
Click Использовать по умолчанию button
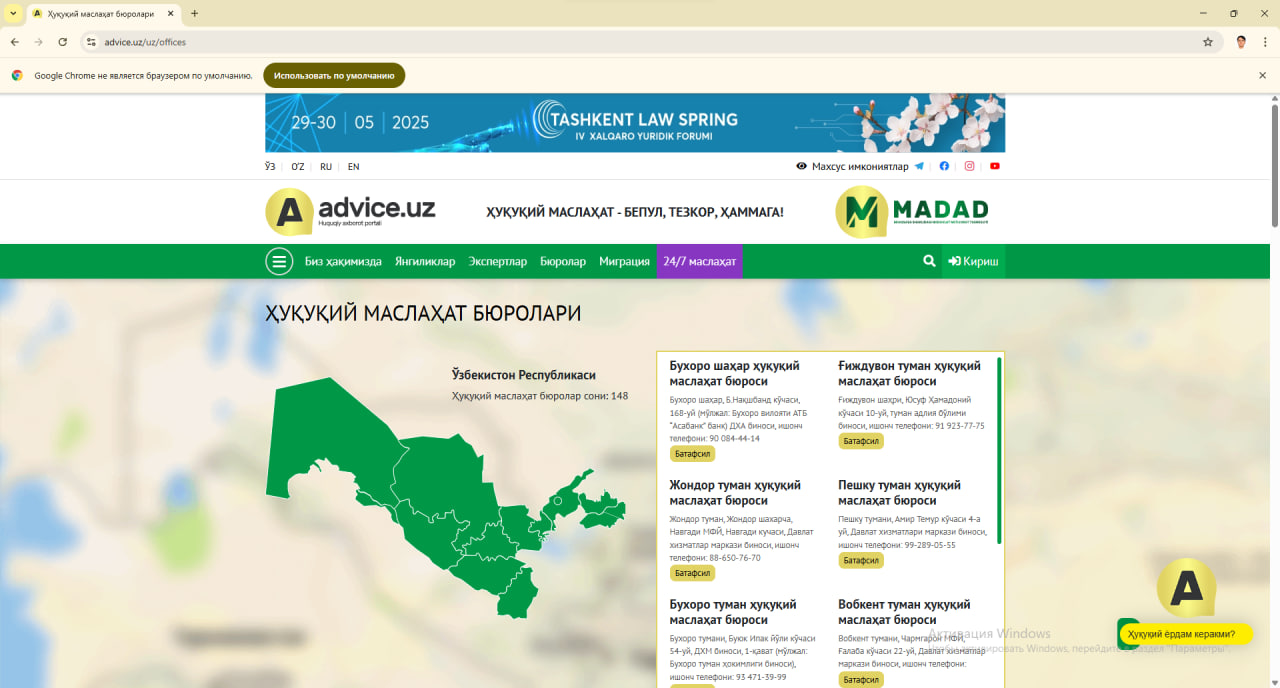(334, 75)
